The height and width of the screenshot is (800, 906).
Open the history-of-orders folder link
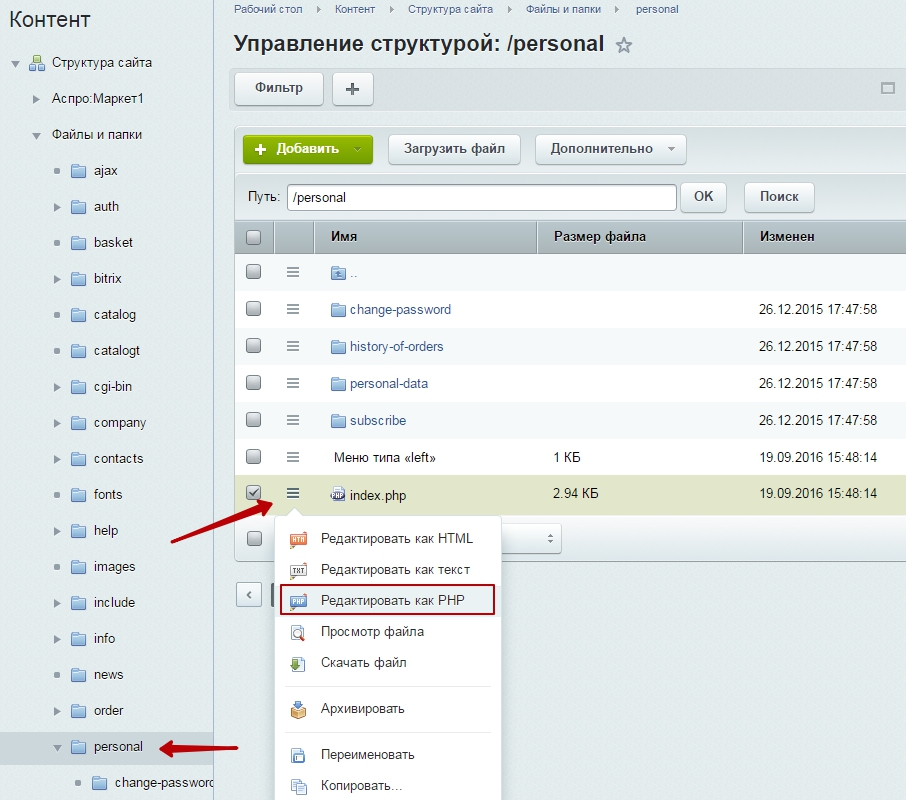(396, 346)
